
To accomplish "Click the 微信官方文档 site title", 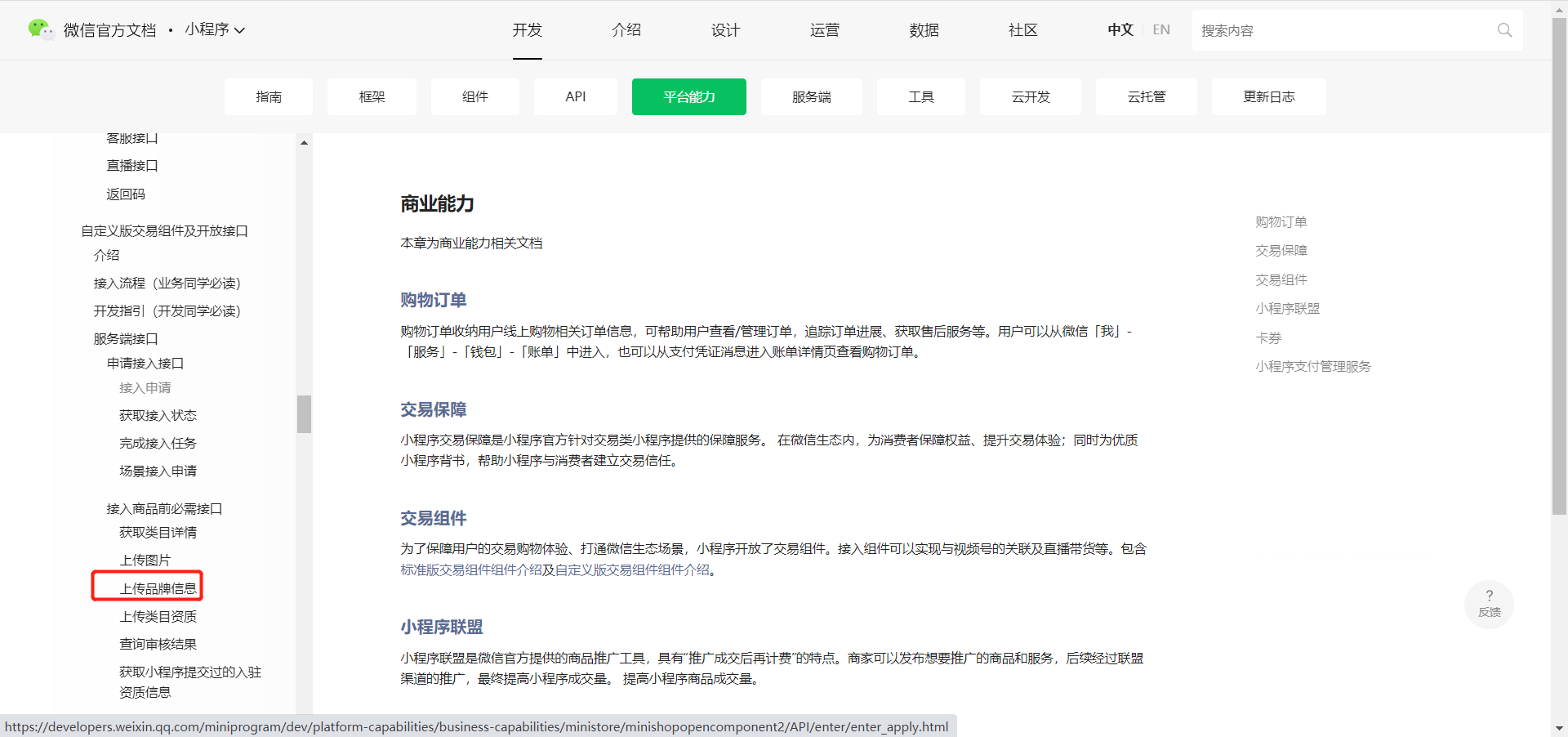I will (109, 30).
